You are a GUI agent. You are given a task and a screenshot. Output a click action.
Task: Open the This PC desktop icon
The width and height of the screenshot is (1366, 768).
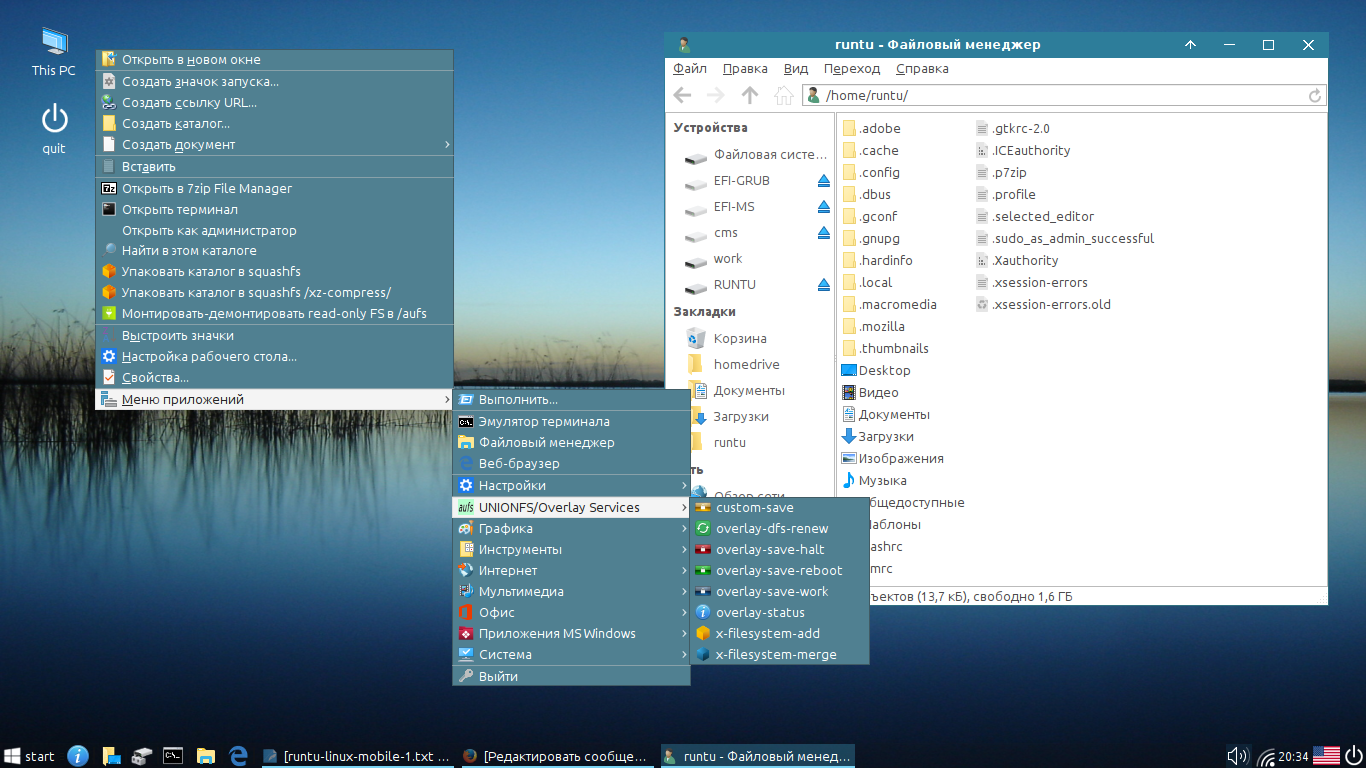point(54,51)
